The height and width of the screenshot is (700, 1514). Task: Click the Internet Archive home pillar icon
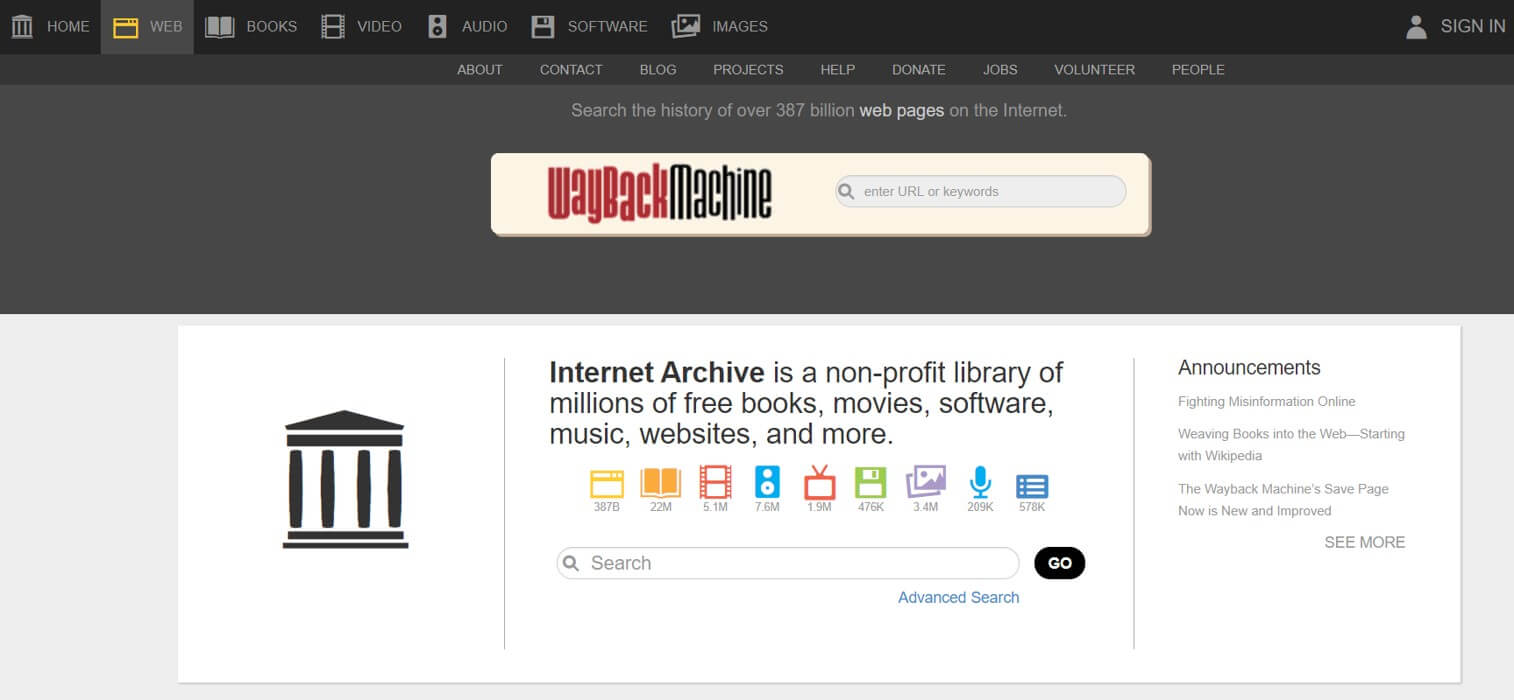22,27
